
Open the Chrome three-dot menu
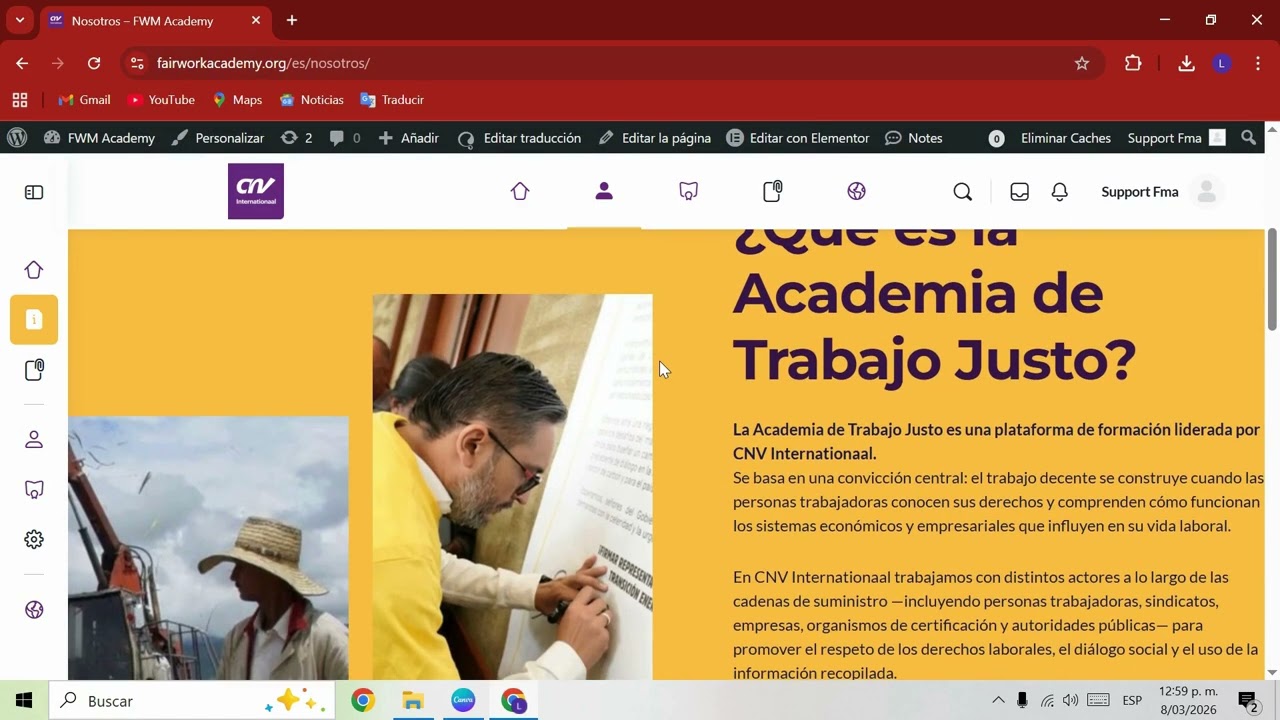click(1257, 63)
